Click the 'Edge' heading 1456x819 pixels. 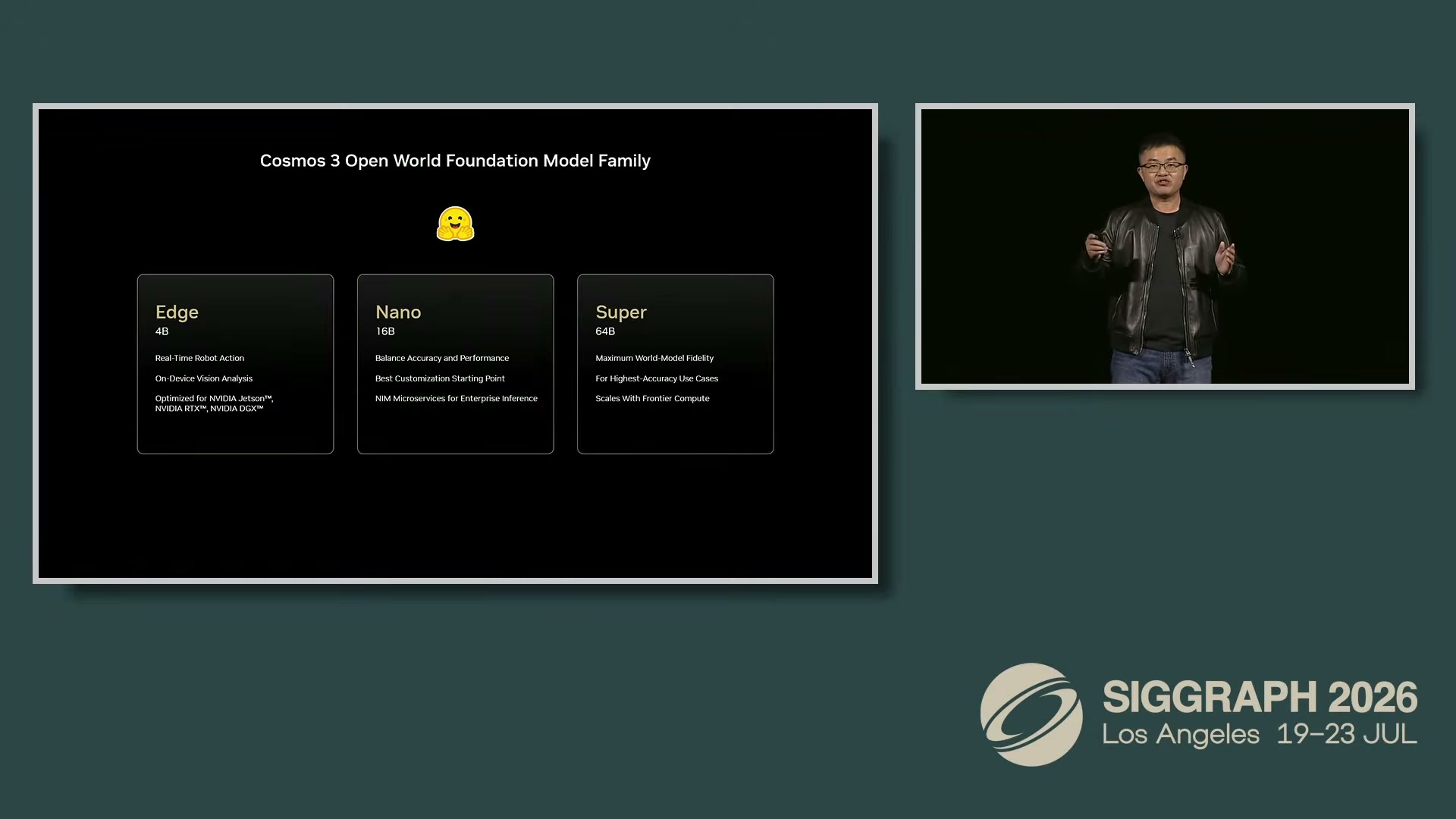pyautogui.click(x=177, y=312)
